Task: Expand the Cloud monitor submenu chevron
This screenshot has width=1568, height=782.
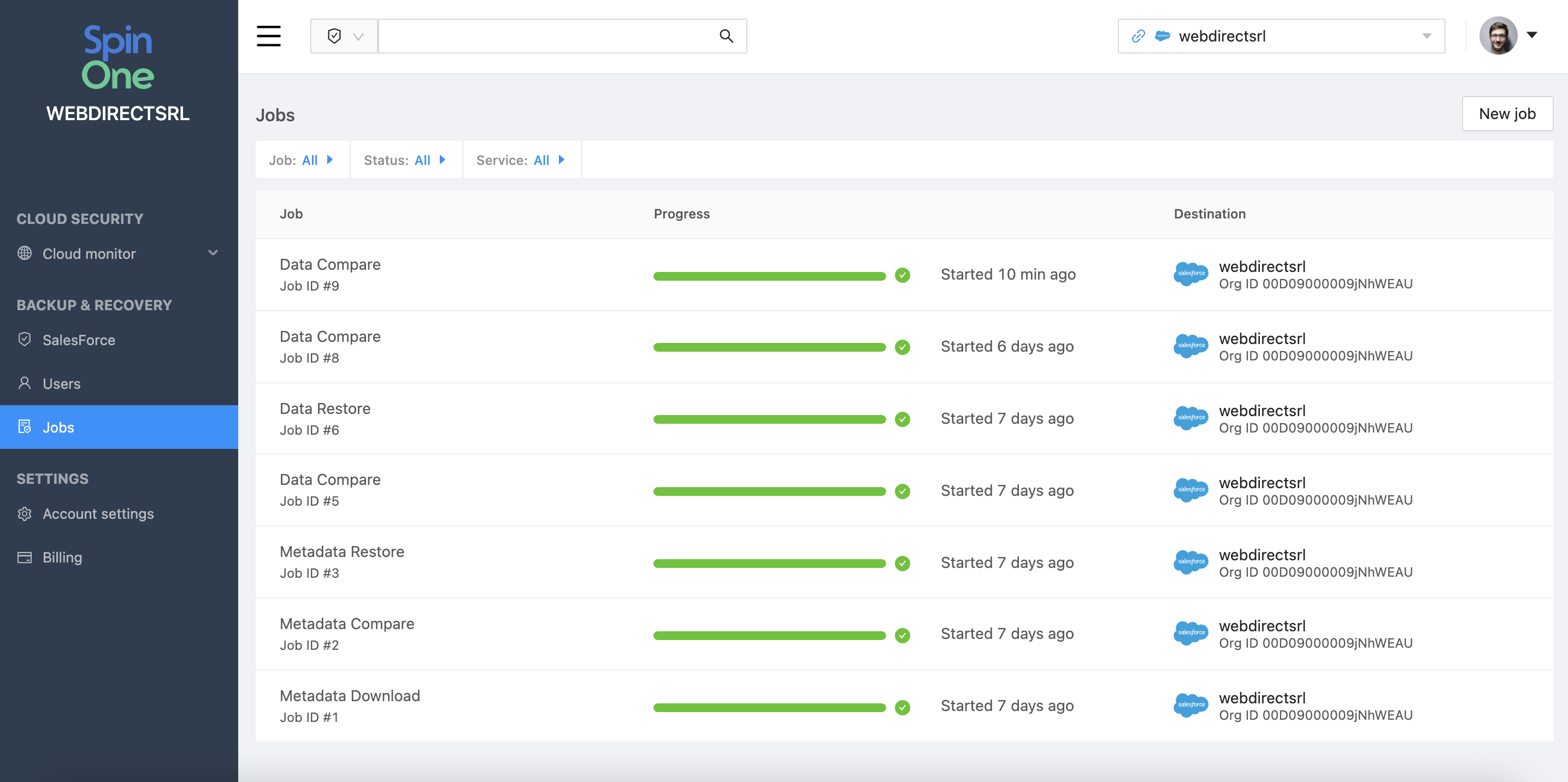Action: pyautogui.click(x=213, y=252)
